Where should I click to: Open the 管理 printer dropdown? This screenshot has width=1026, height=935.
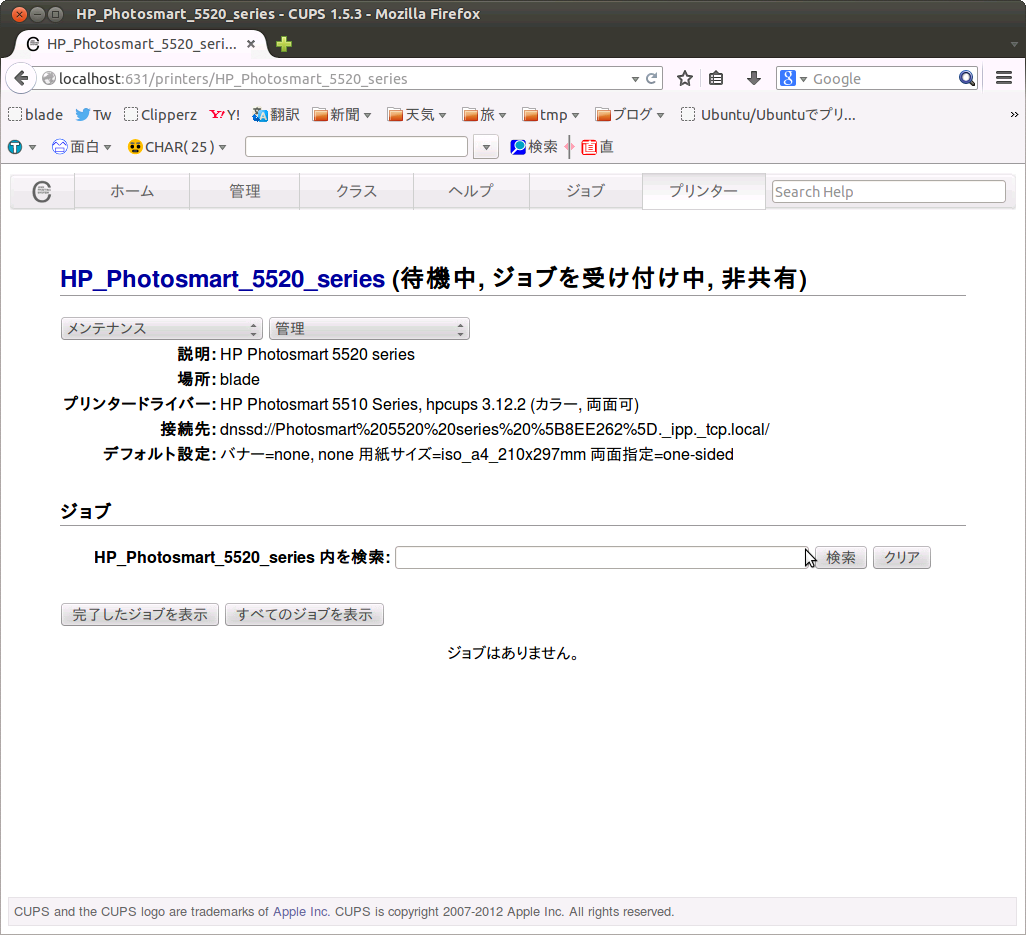[x=369, y=328]
